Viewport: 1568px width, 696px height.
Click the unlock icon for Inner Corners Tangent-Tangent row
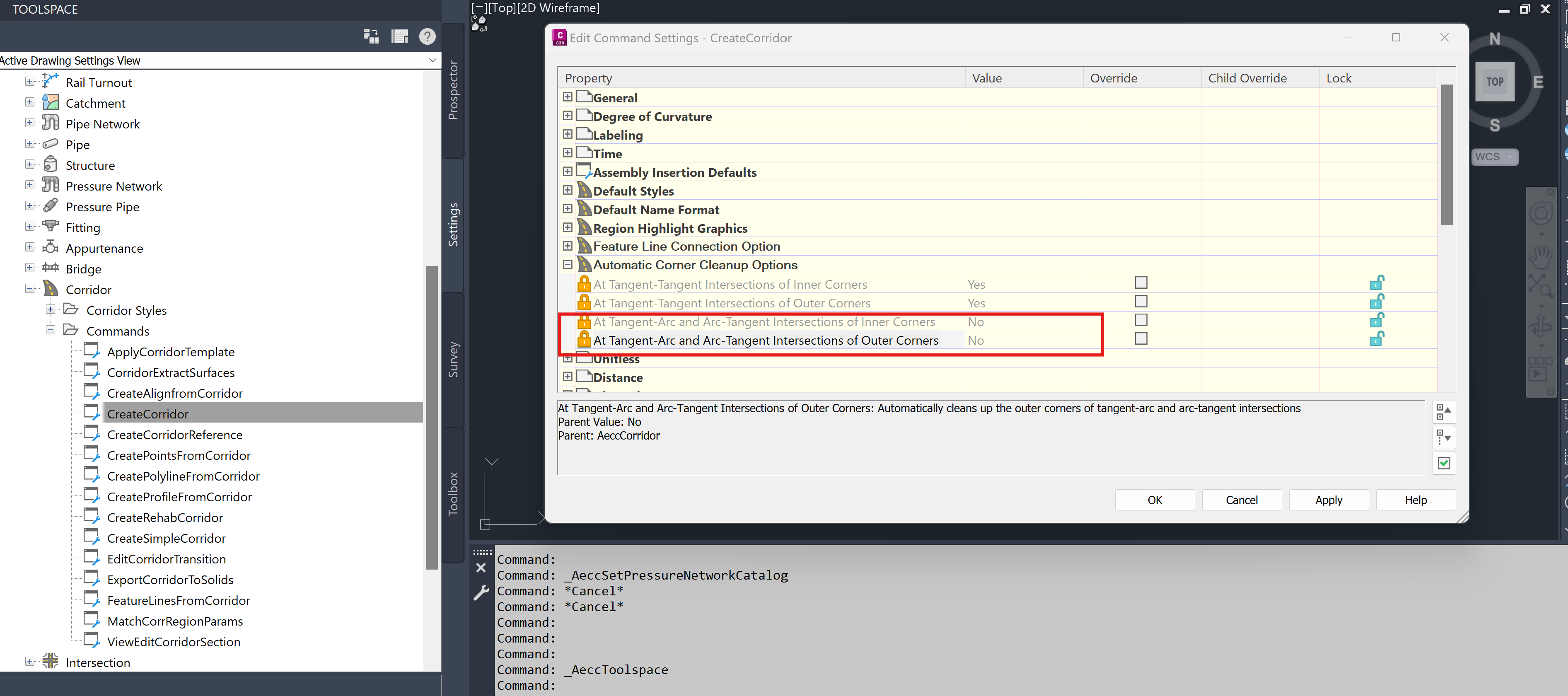coord(1376,283)
